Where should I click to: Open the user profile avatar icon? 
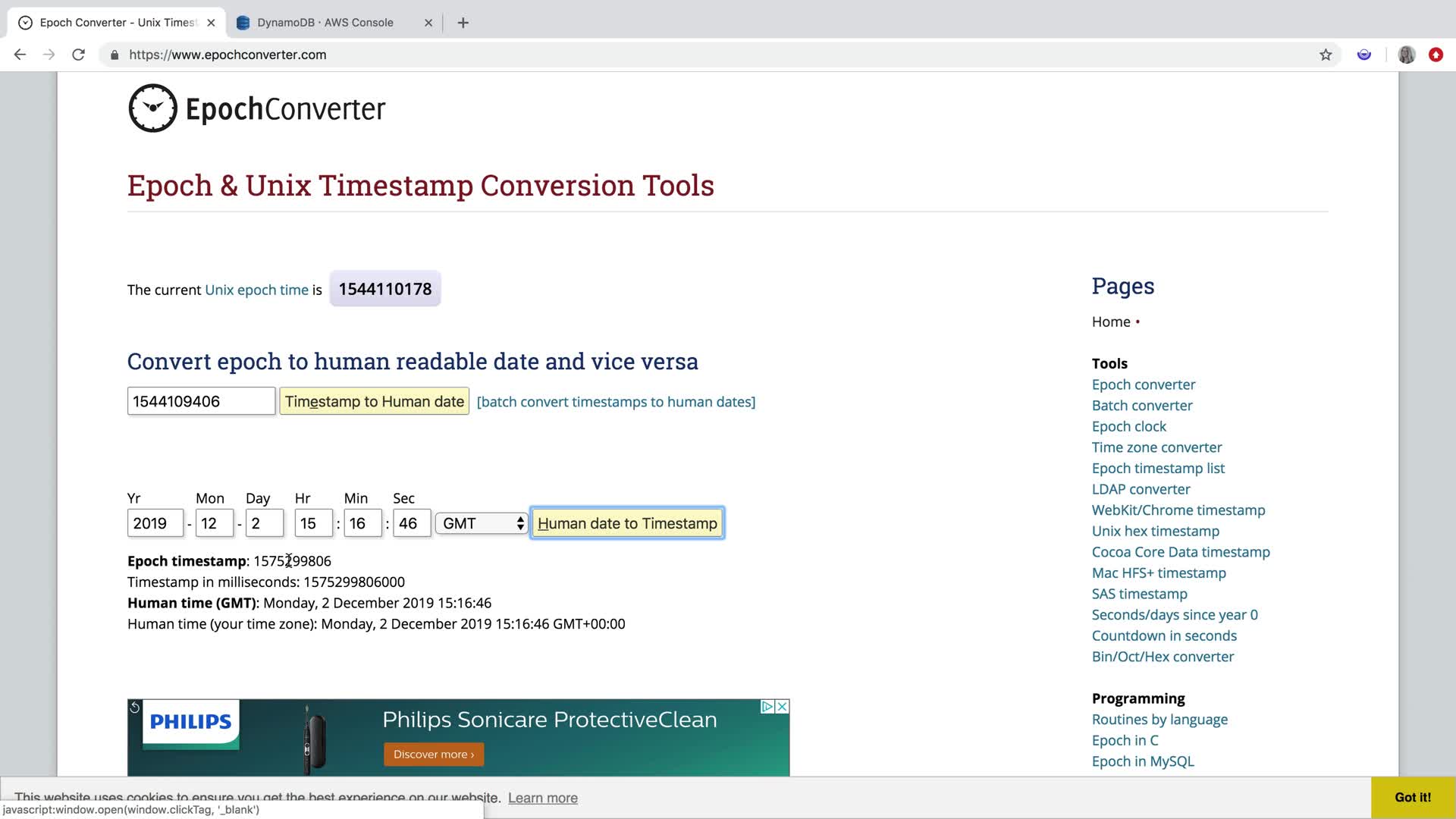click(1406, 55)
